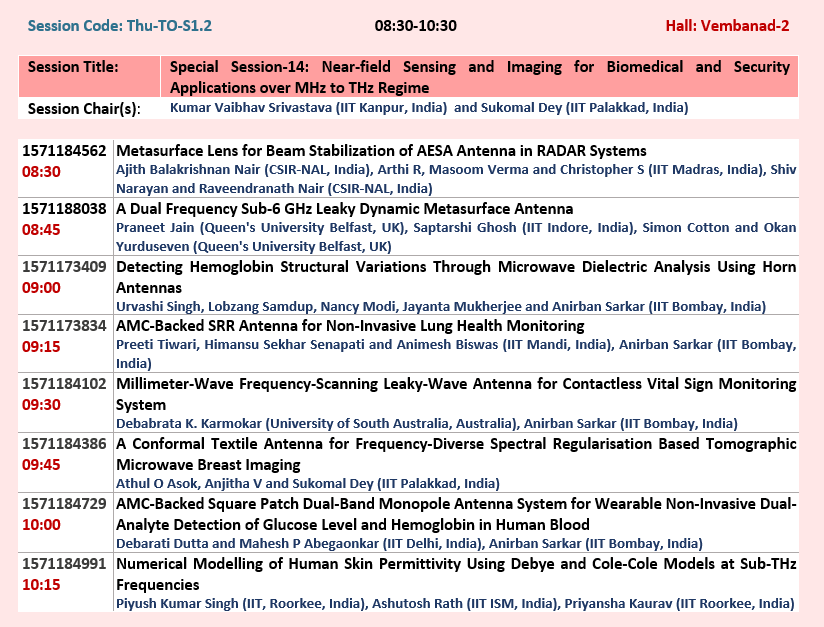824x627 pixels.
Task: Click the Metasurface Lens for Beam Stabilization title
Action: 381,151
